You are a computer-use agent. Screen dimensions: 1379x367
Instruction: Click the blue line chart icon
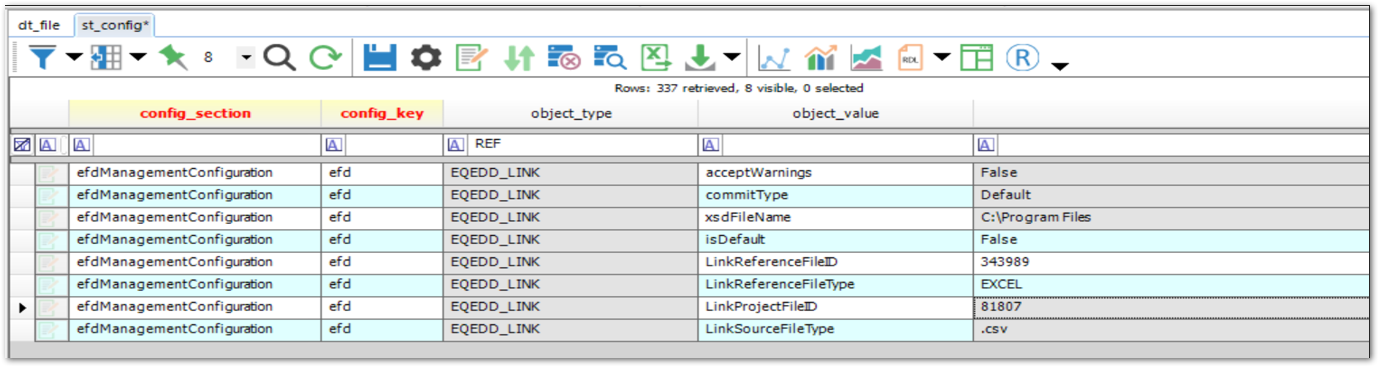coord(773,58)
